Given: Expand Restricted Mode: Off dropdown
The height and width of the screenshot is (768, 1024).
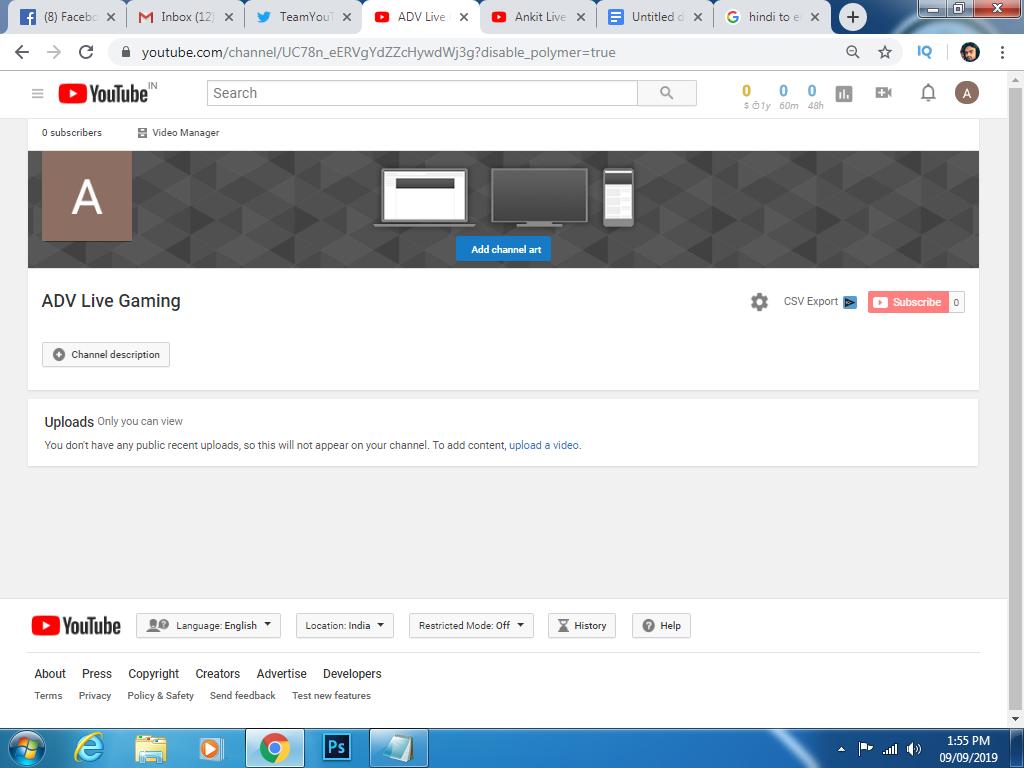Looking at the screenshot, I should [x=471, y=626].
